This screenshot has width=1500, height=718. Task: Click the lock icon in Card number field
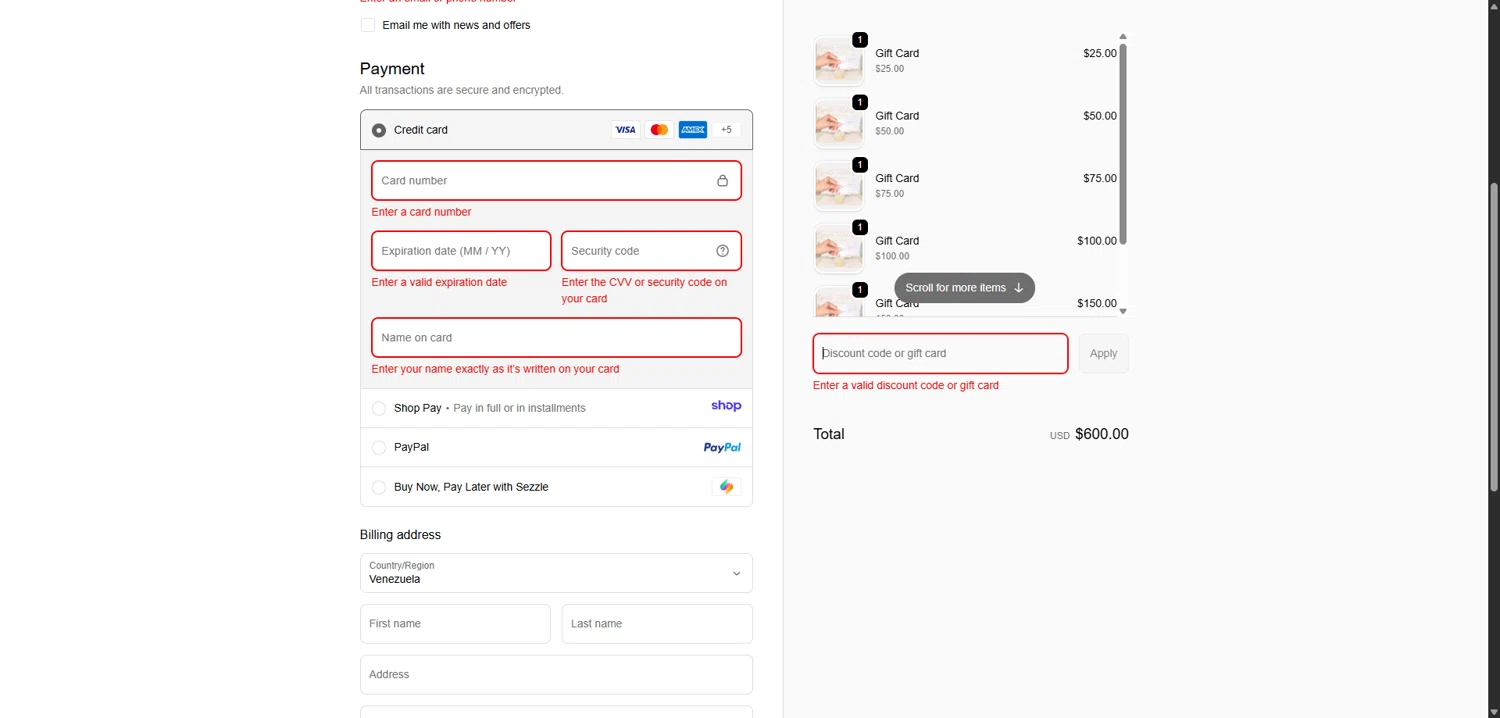point(722,181)
